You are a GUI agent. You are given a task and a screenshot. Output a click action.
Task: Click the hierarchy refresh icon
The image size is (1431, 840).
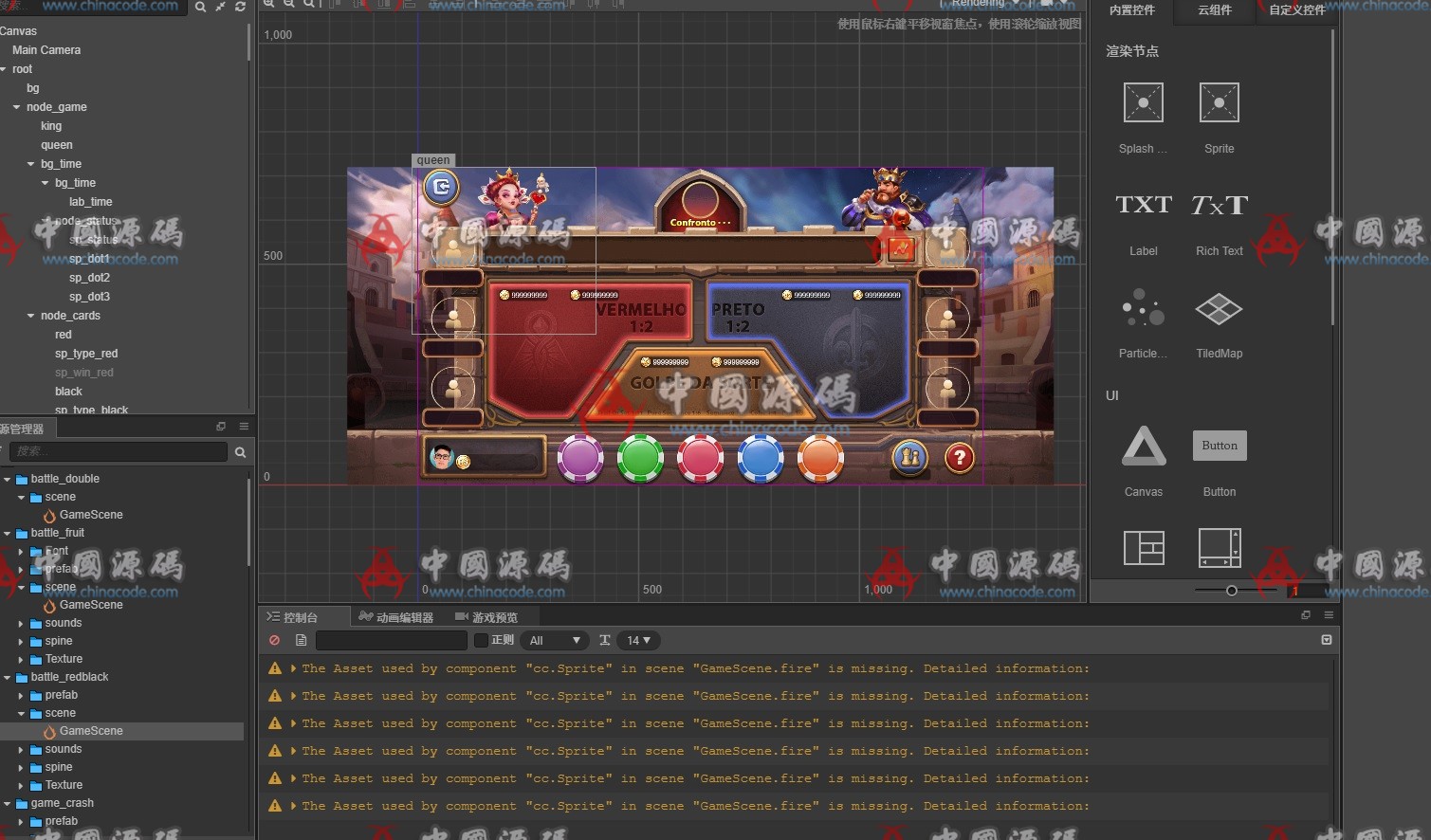pyautogui.click(x=240, y=7)
